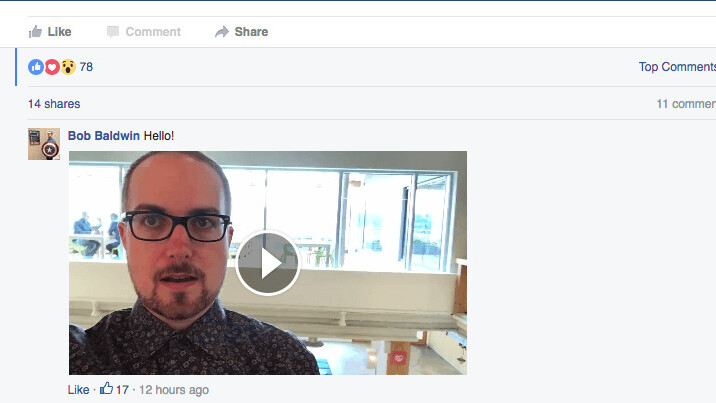This screenshot has height=403, width=716.
Task: Click the thumbs-up icon beside Like
Action: click(x=35, y=31)
